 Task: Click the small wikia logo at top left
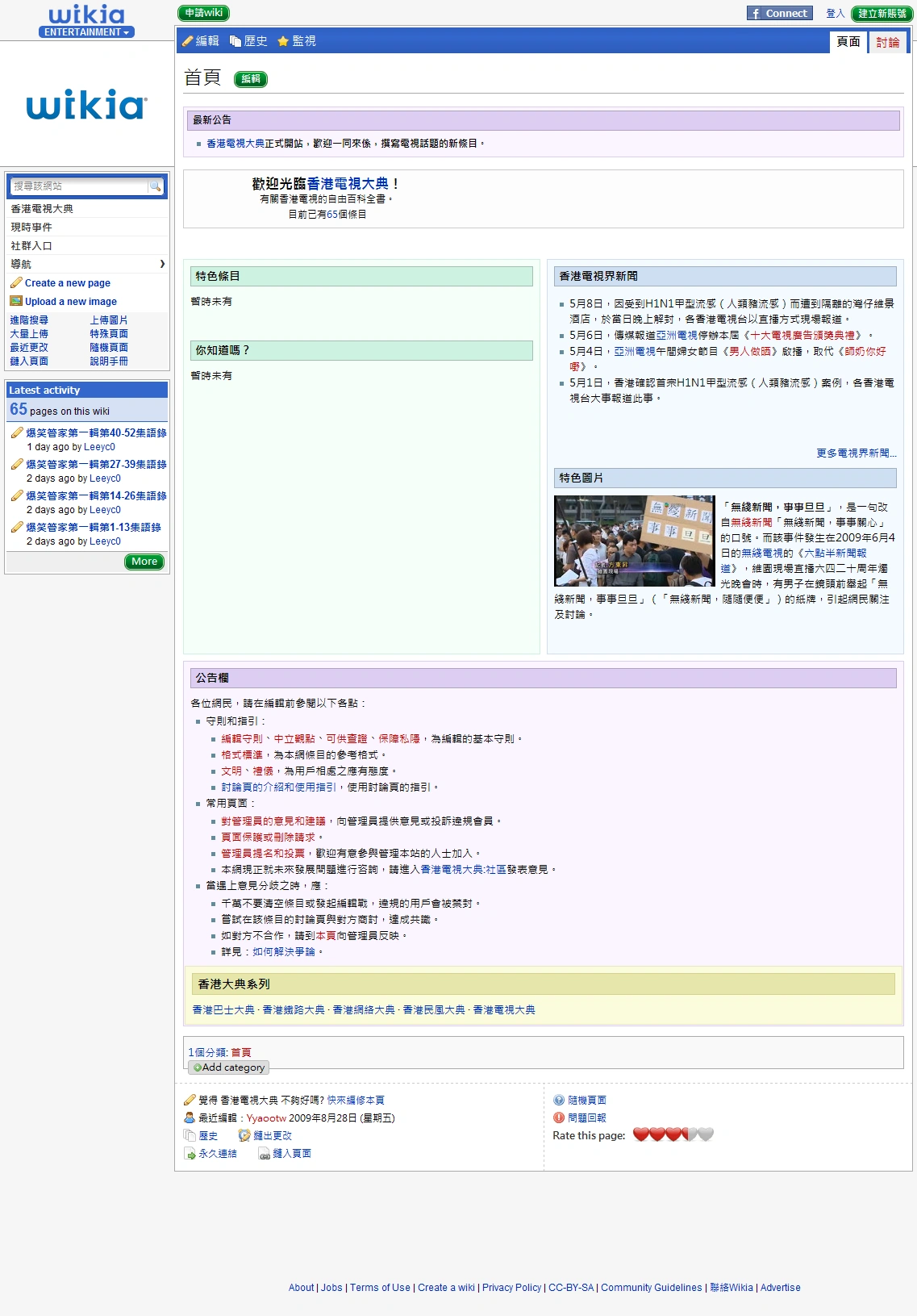pos(87,15)
